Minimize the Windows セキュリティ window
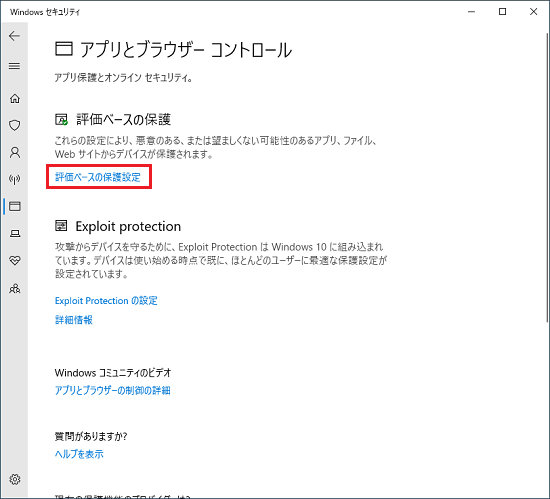 471,12
